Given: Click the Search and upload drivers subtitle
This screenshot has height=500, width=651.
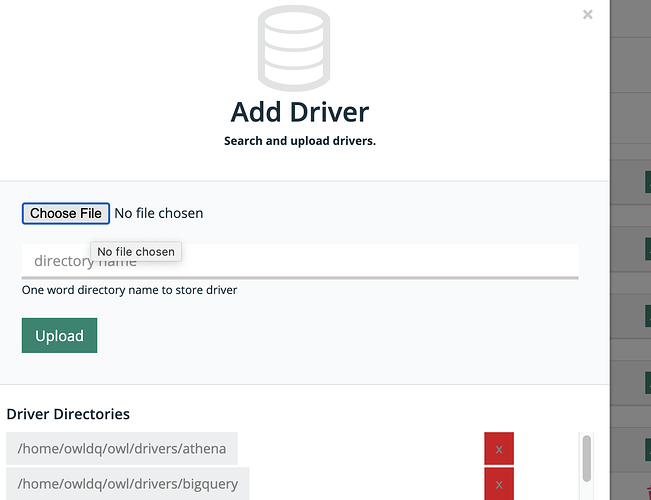Looking at the screenshot, I should tap(300, 141).
